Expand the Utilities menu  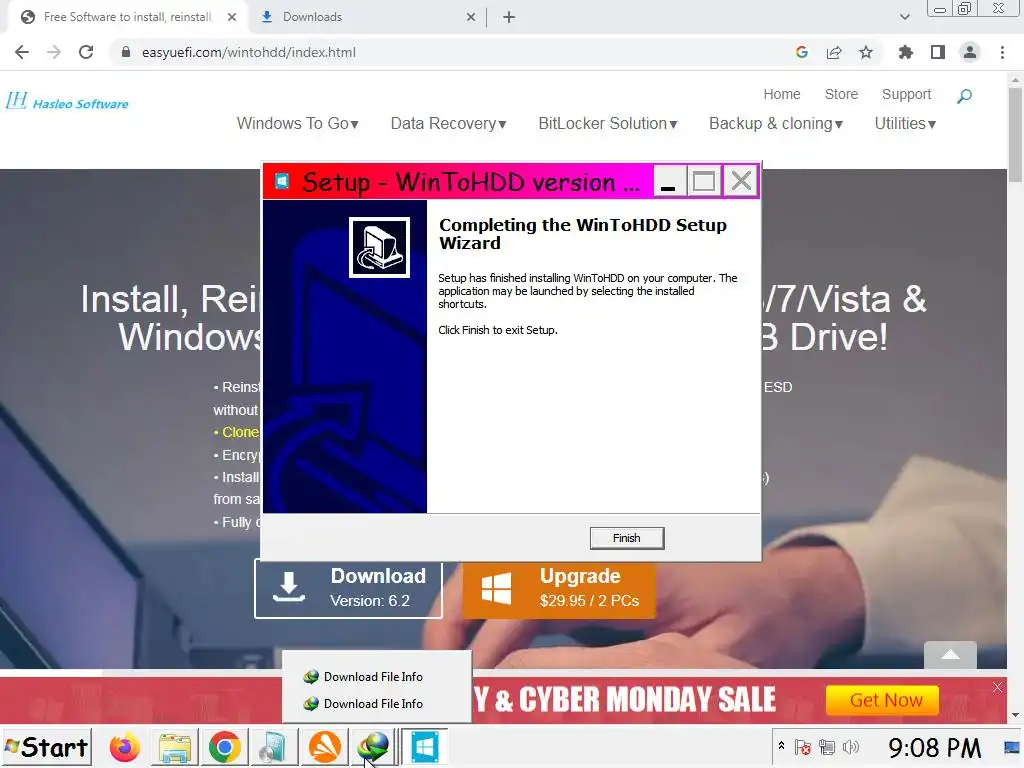[x=905, y=123]
